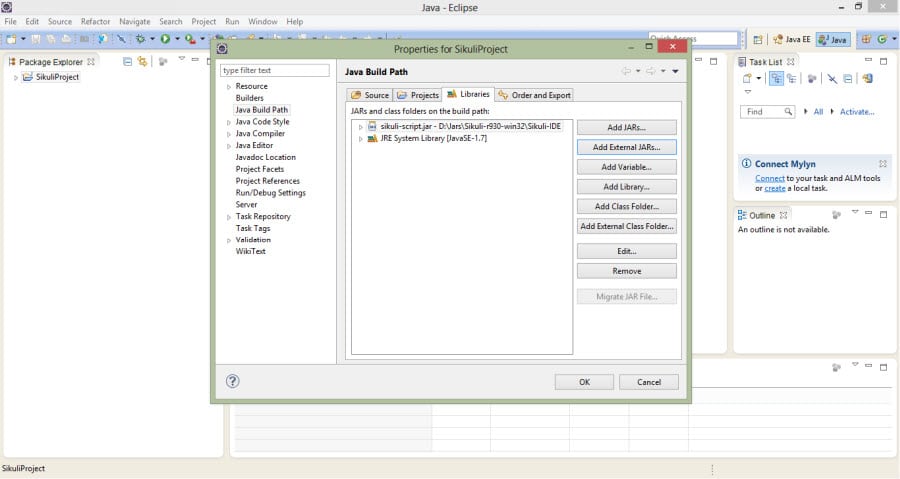Viewport: 900px width, 479px height.
Task: Click the create link for a local task
Action: tap(775, 188)
